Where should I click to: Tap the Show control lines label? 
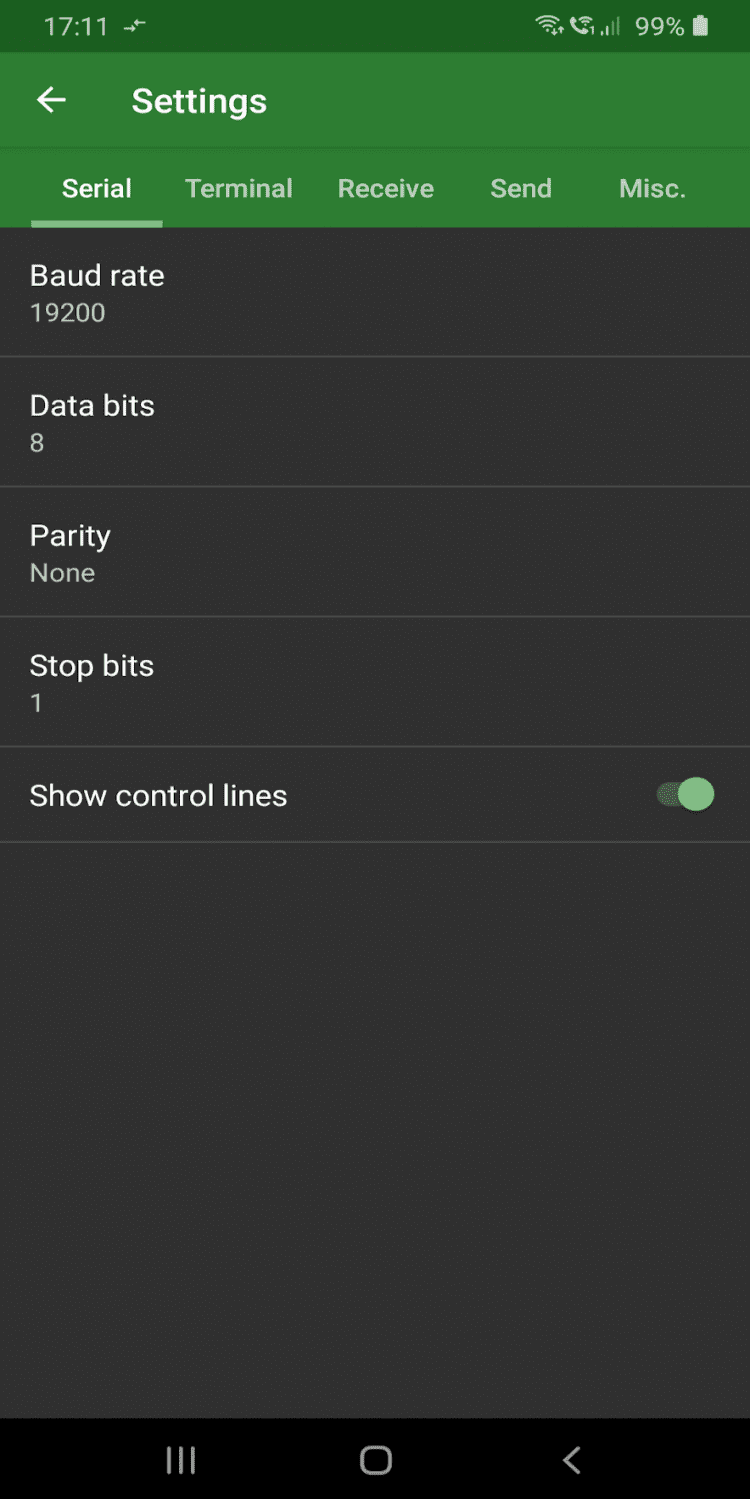158,796
